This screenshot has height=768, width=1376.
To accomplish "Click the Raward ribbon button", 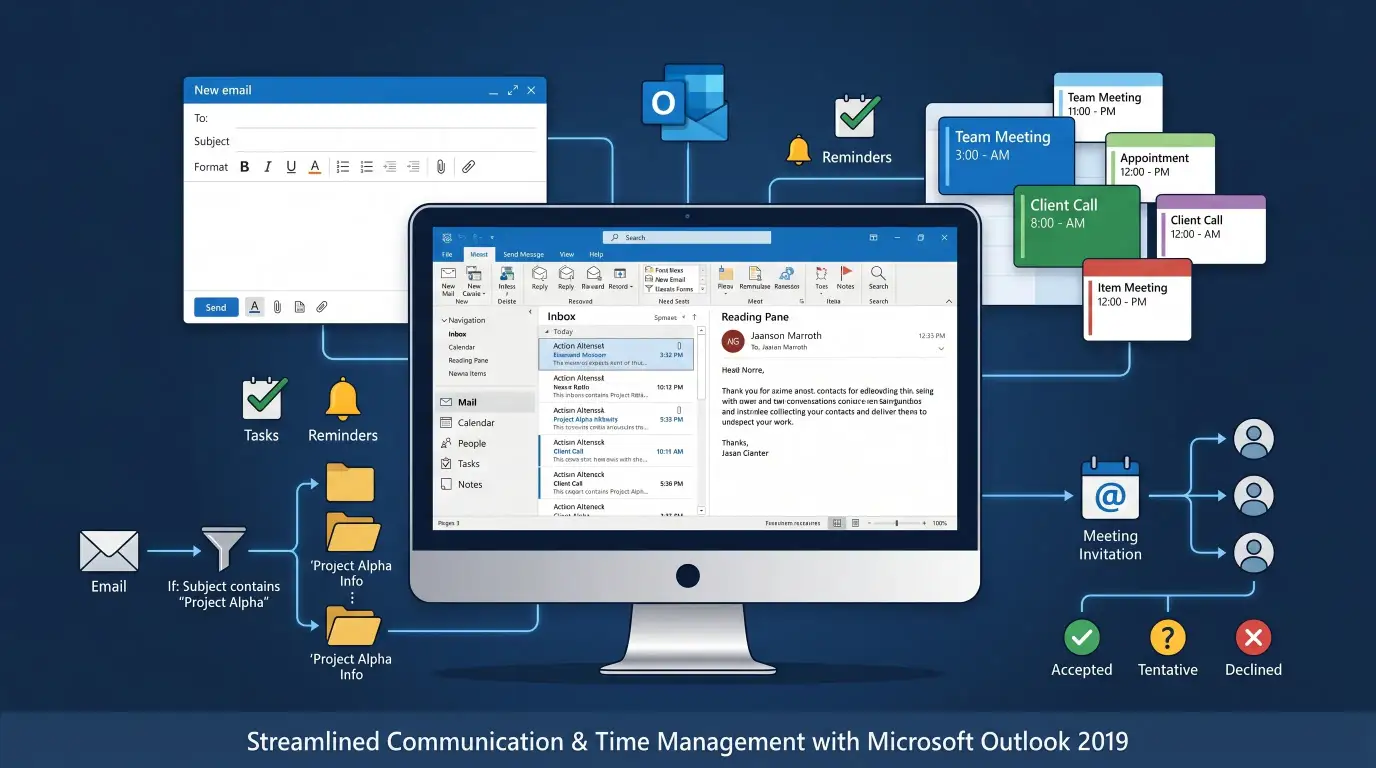I will click(593, 278).
